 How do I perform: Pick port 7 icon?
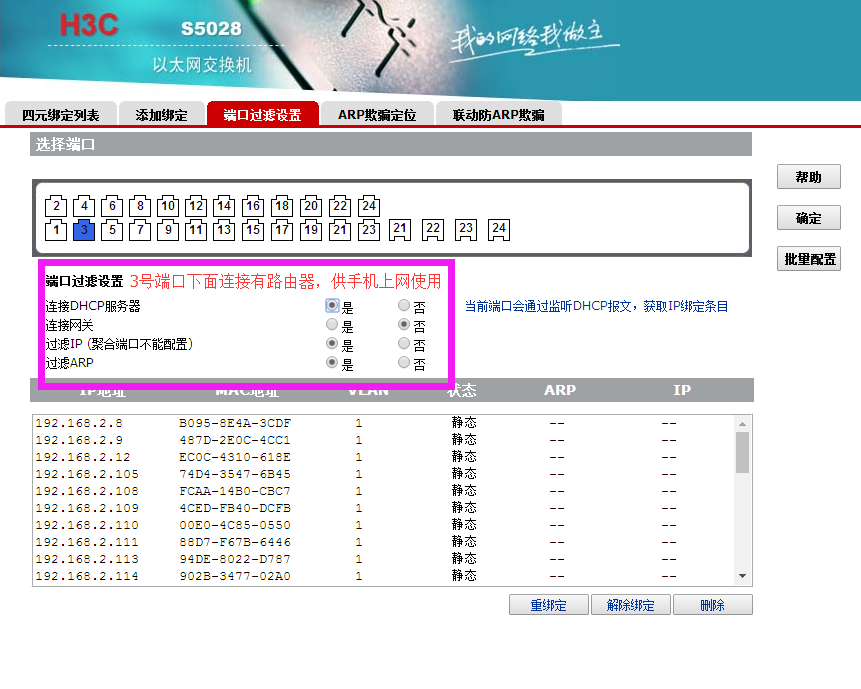click(140, 230)
